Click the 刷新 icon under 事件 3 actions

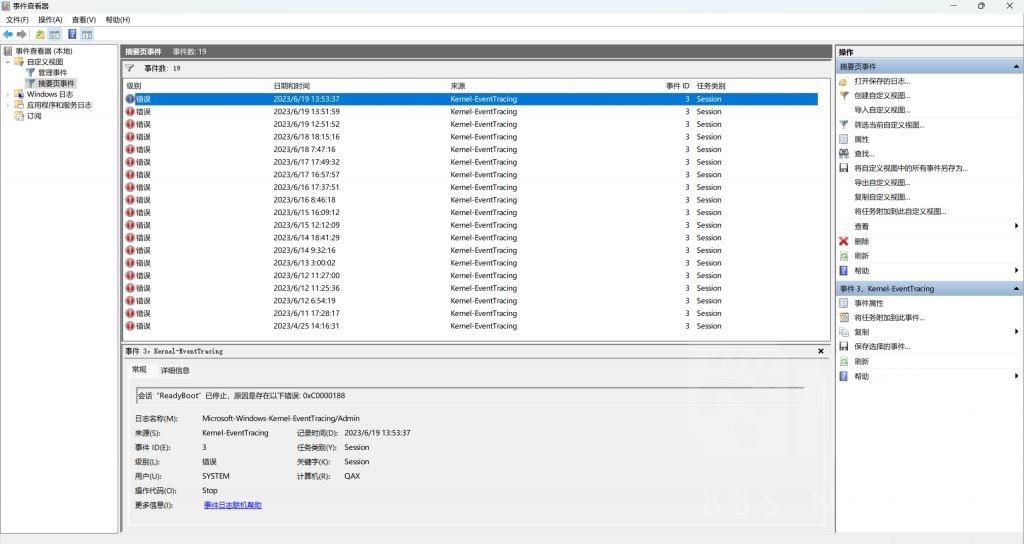tap(843, 361)
